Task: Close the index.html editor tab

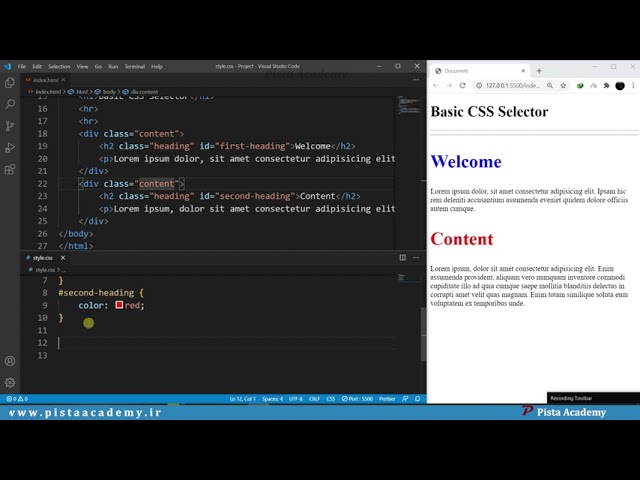Action: pyautogui.click(x=63, y=80)
